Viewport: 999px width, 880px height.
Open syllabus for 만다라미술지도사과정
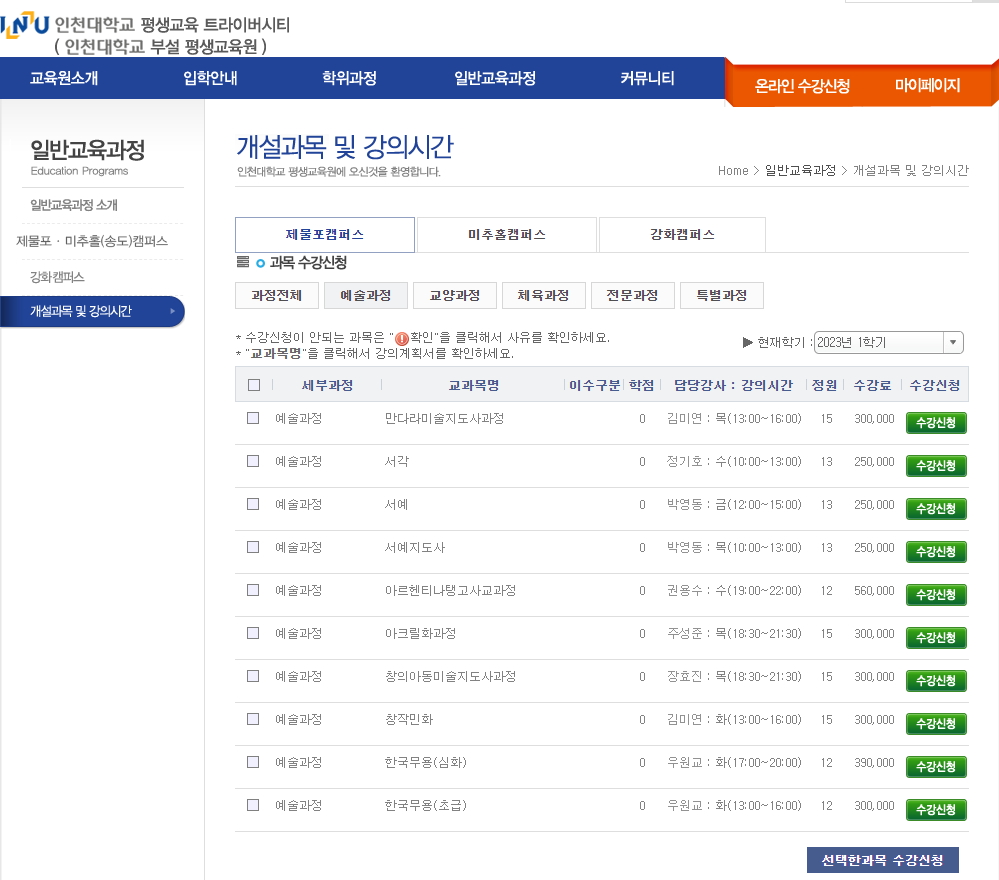tap(444, 419)
